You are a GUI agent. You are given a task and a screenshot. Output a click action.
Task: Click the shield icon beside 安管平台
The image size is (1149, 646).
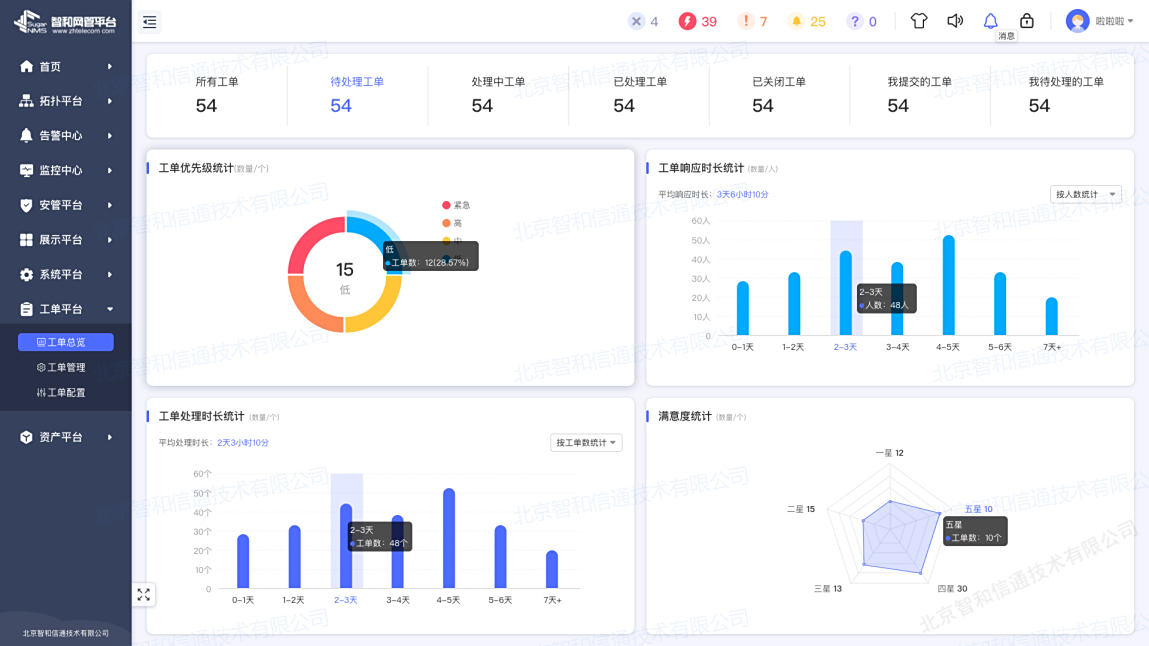point(26,205)
